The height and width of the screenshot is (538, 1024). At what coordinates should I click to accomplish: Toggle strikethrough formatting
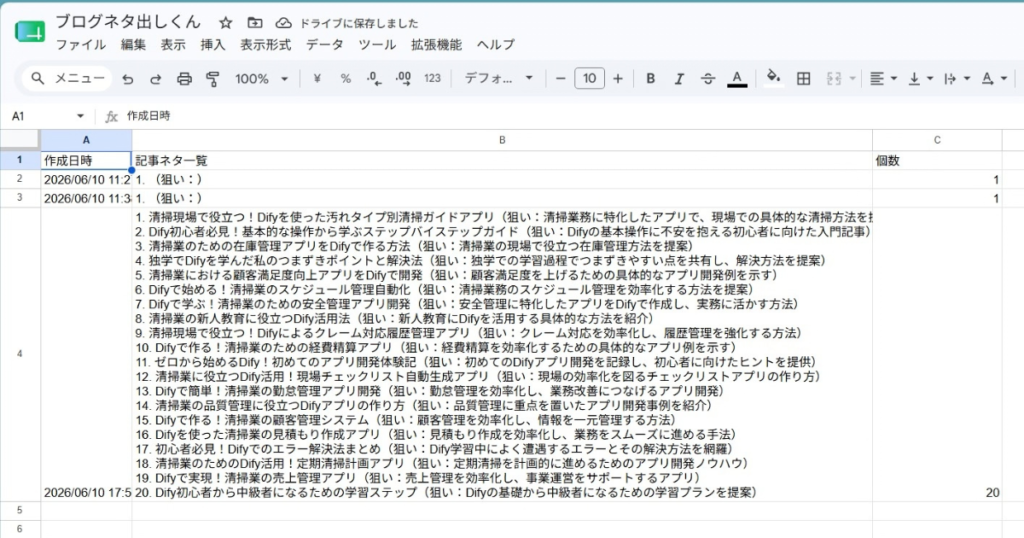708,78
